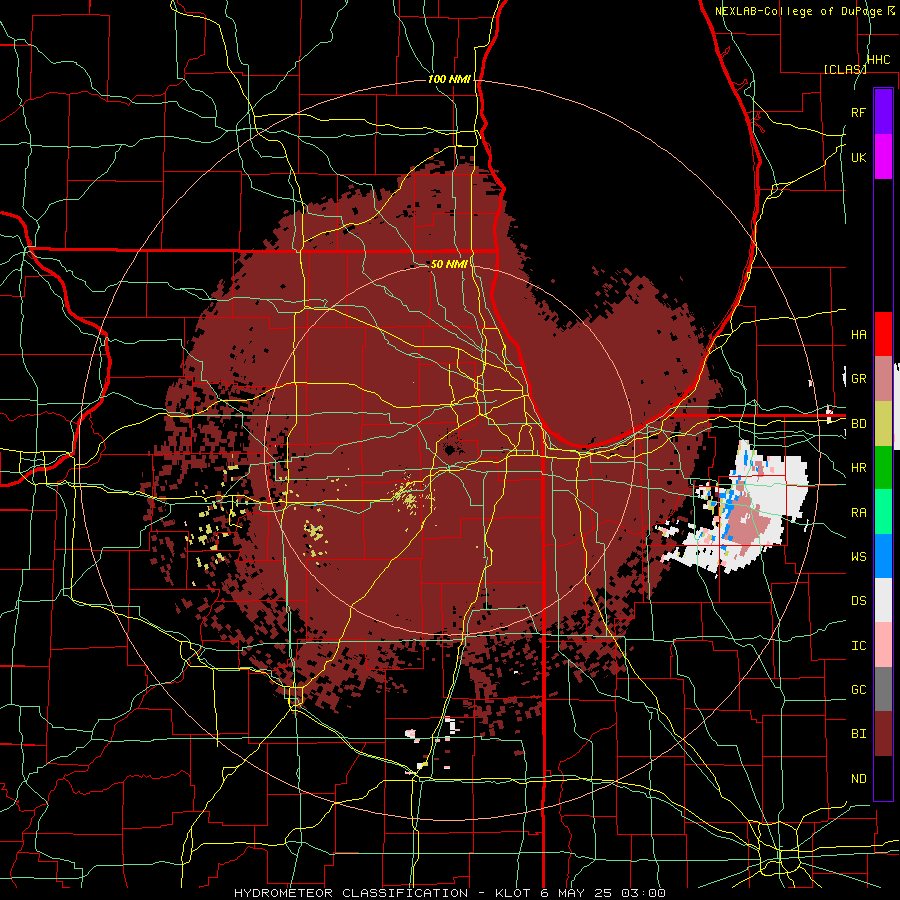This screenshot has height=900, width=900.
Task: Click the UK magenta legend swatch
Action: tap(883, 157)
